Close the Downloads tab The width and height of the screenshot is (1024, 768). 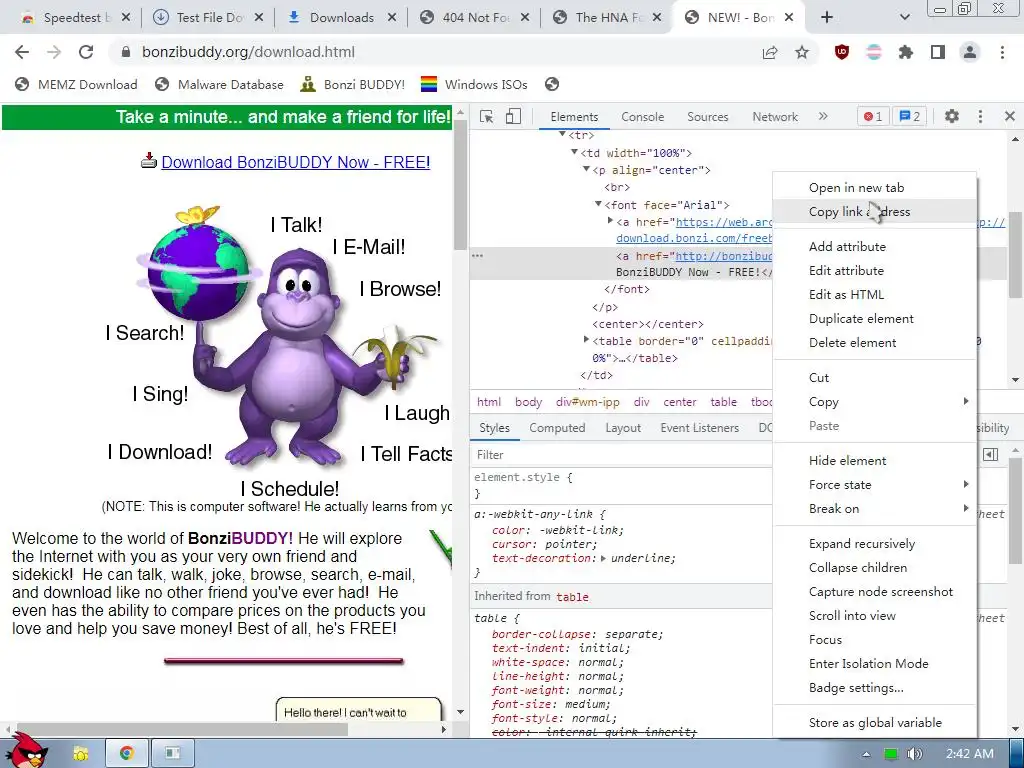coord(392,18)
